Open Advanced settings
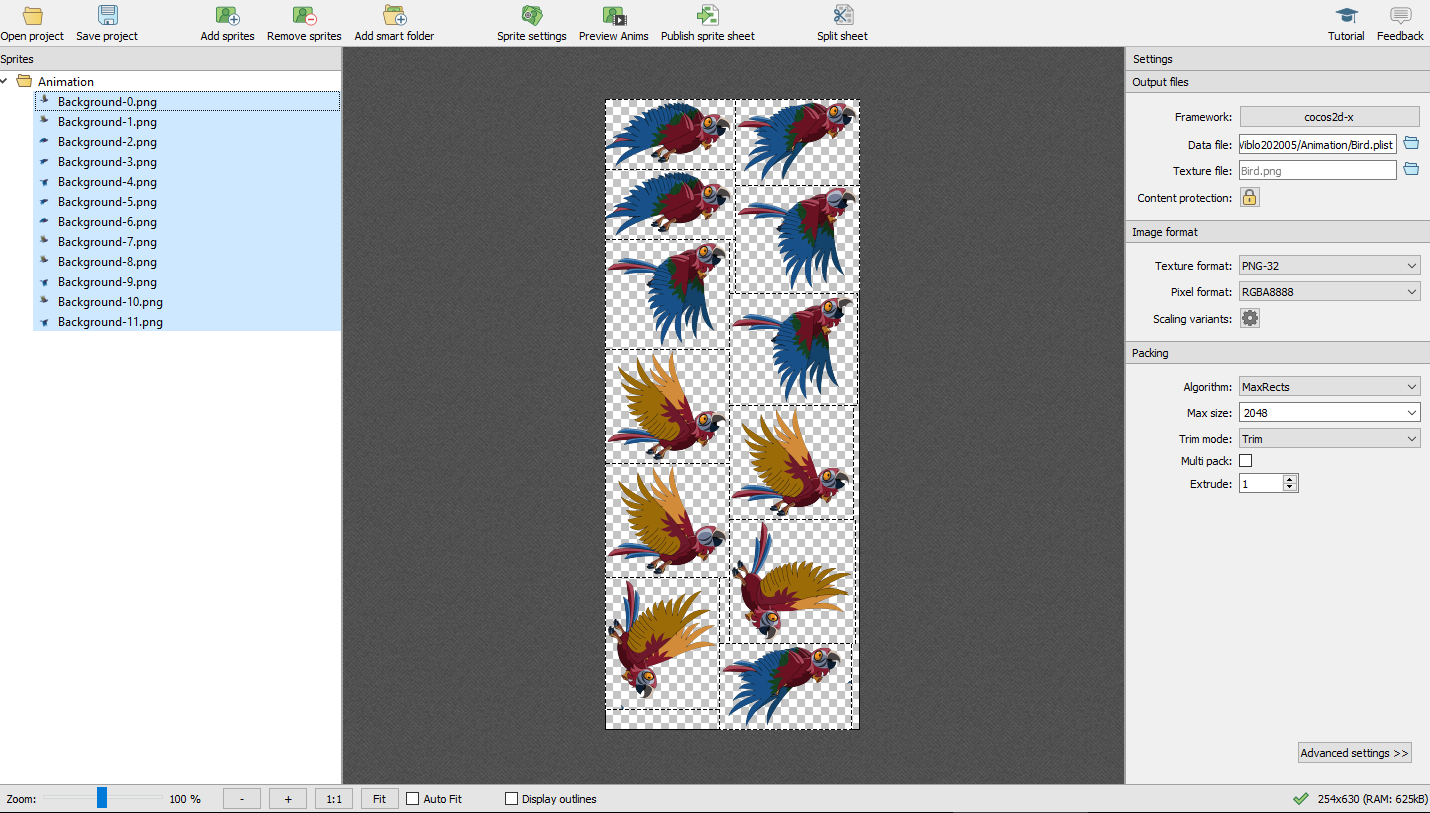Image resolution: width=1430 pixels, height=813 pixels. pos(1355,753)
